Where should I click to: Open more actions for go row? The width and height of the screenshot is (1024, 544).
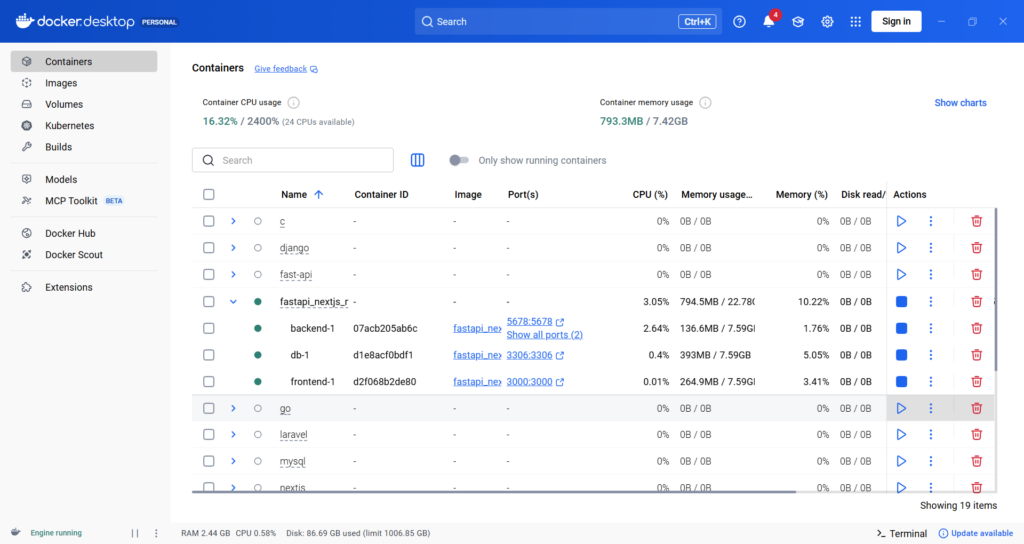point(931,408)
